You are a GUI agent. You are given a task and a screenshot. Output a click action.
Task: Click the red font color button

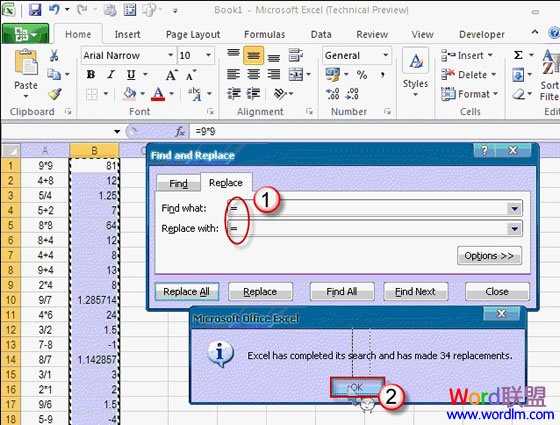click(x=158, y=94)
